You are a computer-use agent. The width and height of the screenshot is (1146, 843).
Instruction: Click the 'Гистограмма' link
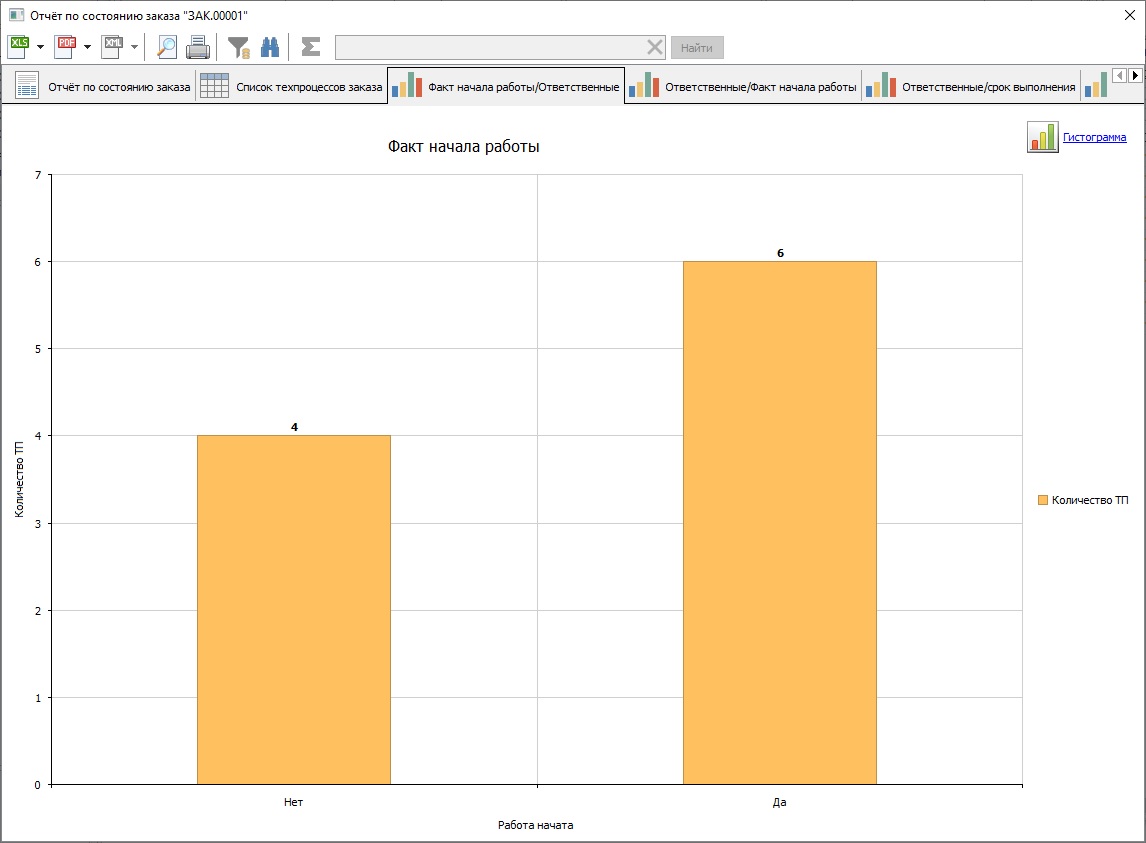click(1094, 137)
